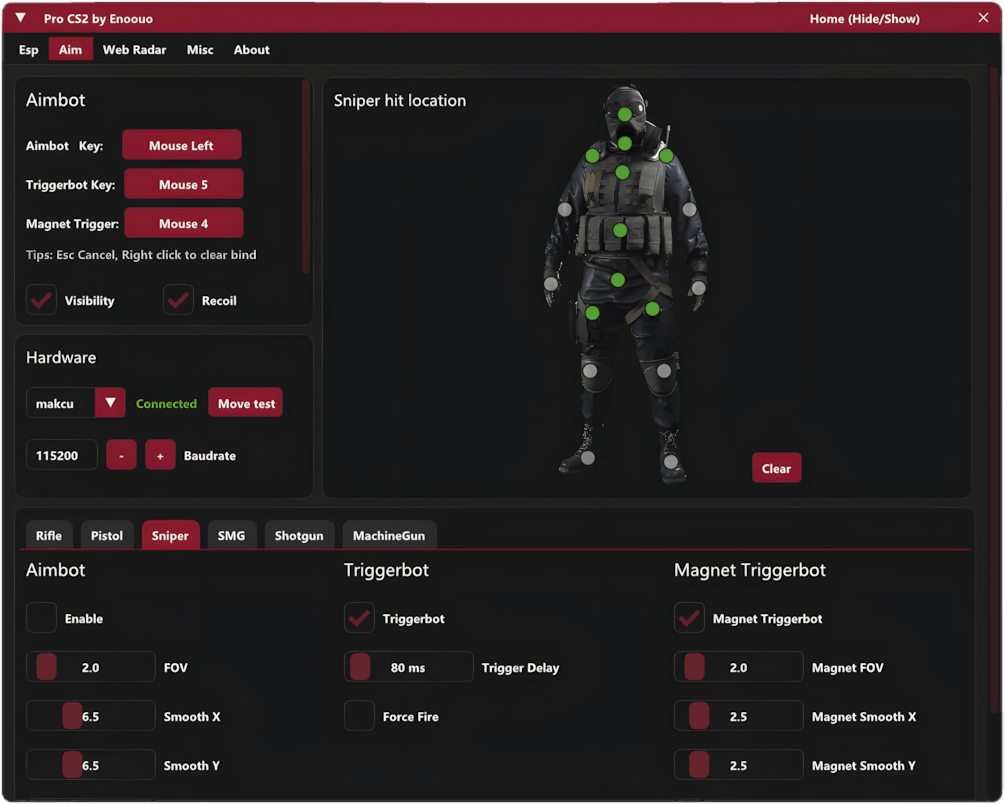The width and height of the screenshot is (1005, 804).
Task: Open the Misc tab
Action: click(x=200, y=49)
